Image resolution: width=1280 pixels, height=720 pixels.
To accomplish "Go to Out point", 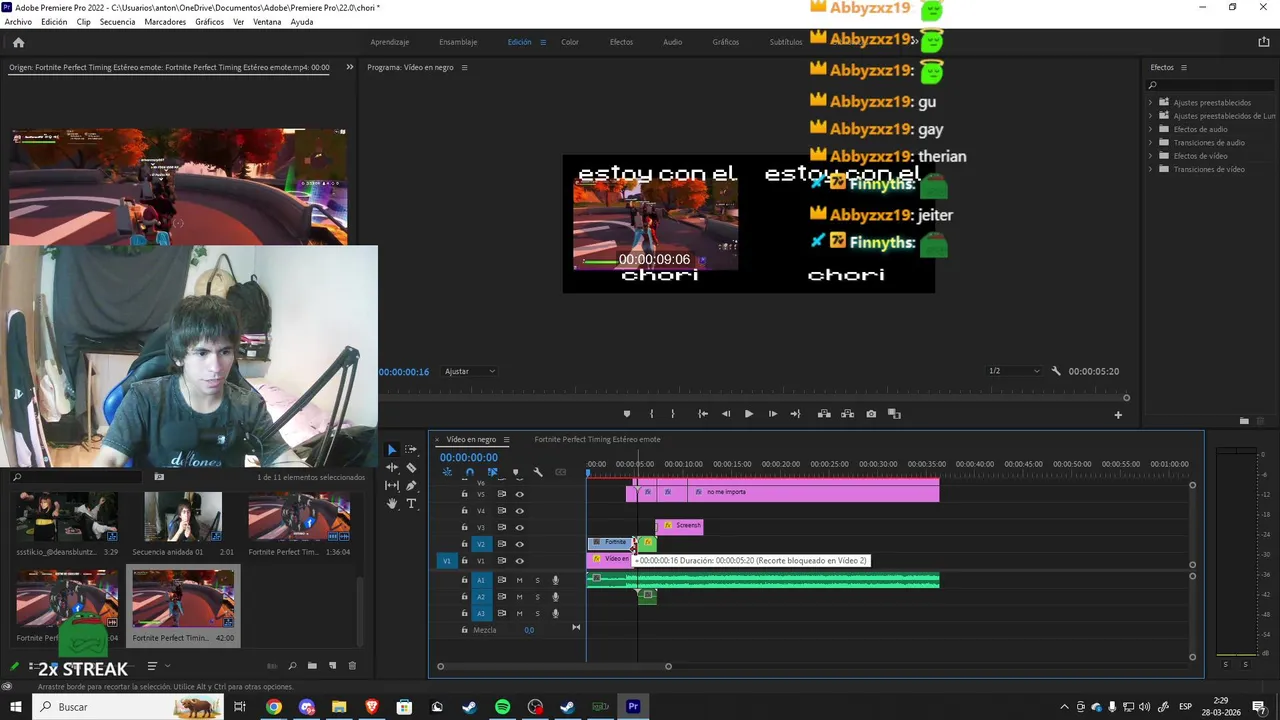I will (795, 414).
